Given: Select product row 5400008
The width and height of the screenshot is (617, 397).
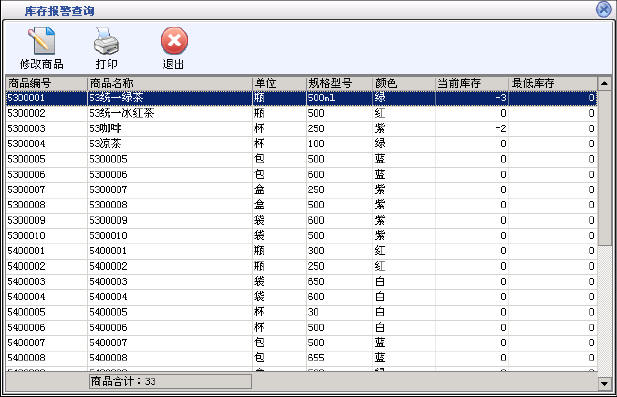Looking at the screenshot, I should coord(301,358).
